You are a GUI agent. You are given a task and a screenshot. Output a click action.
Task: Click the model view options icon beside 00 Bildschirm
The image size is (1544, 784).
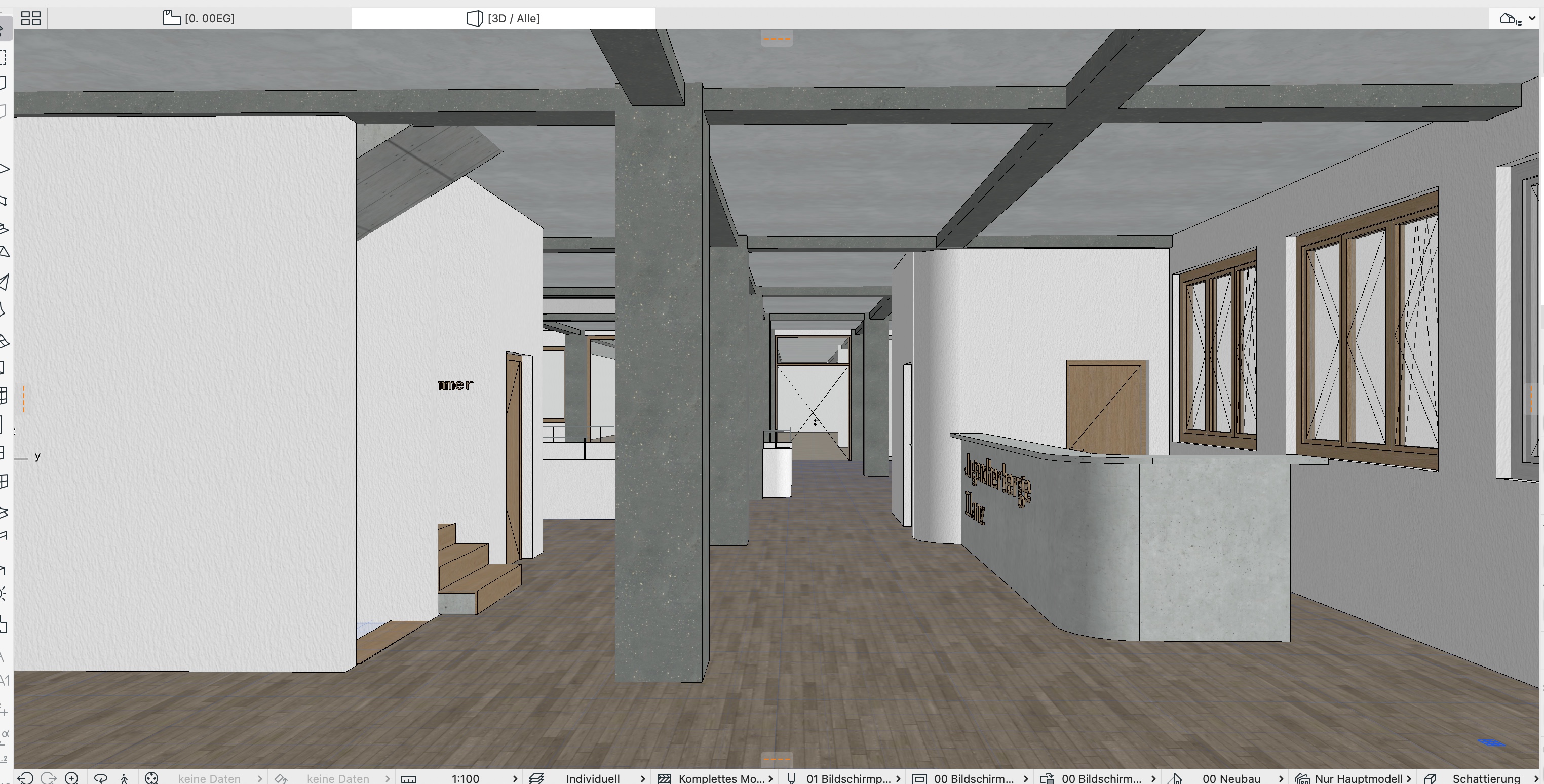(919, 778)
